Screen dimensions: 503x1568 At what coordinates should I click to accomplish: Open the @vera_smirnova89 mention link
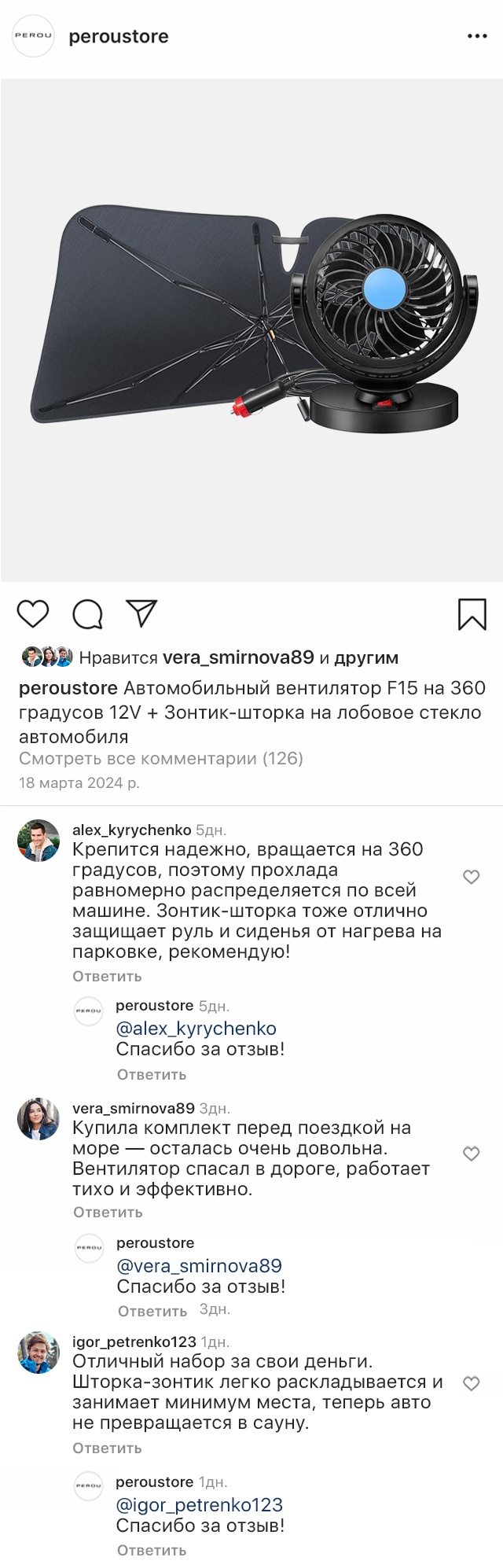[199, 1266]
